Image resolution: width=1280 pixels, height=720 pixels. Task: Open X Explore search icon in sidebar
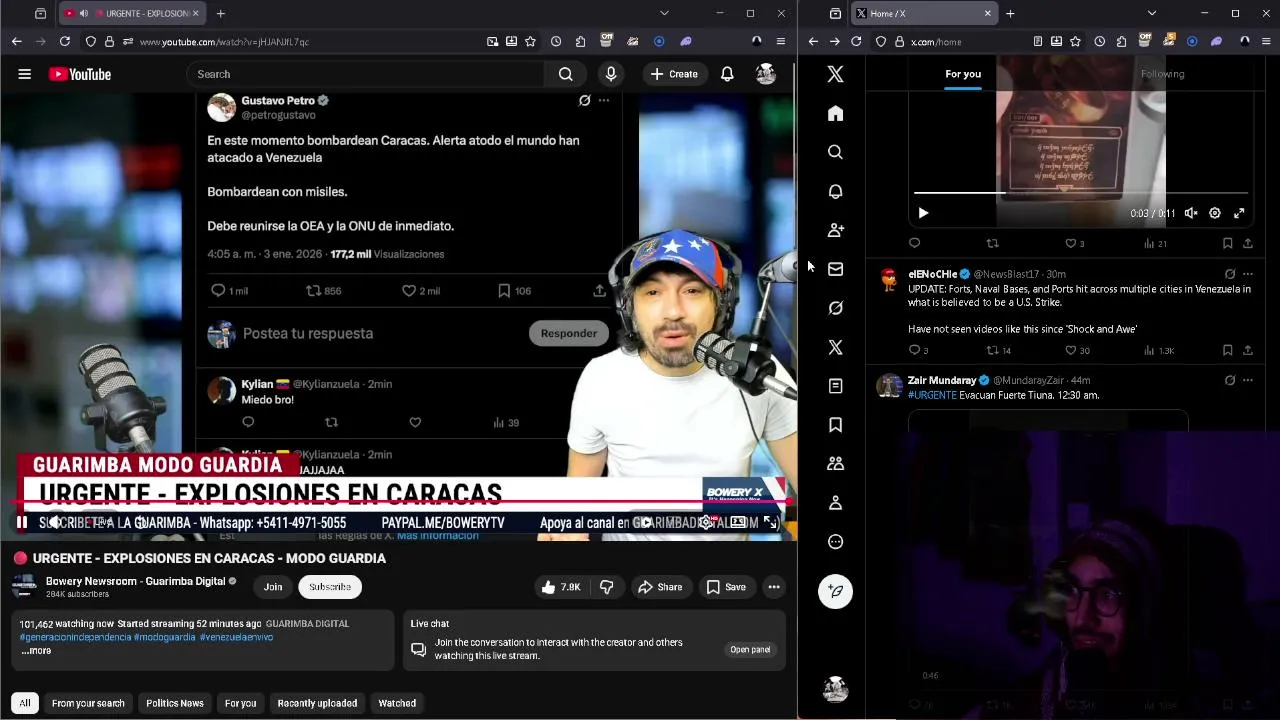836,152
